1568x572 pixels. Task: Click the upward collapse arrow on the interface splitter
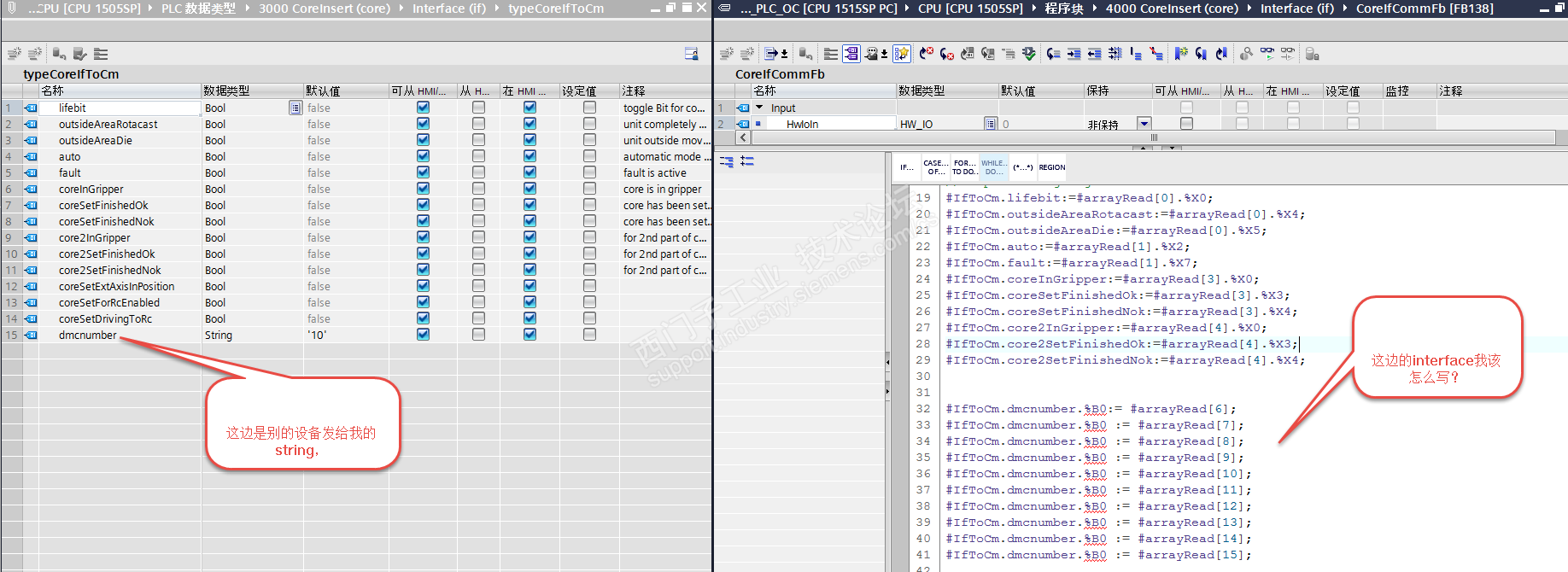pyautogui.click(x=1143, y=148)
